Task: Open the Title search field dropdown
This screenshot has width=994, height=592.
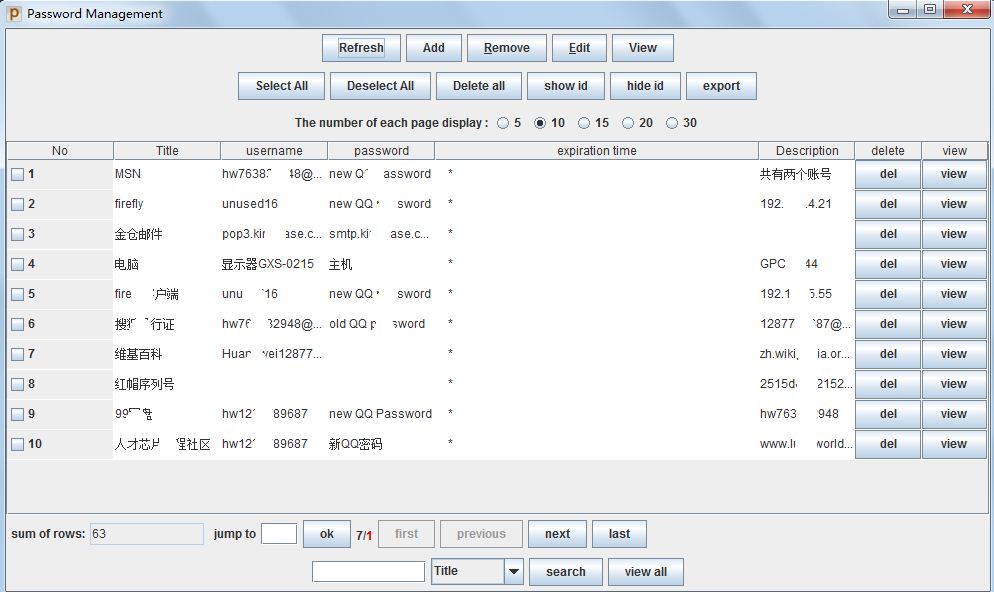Action: point(513,572)
